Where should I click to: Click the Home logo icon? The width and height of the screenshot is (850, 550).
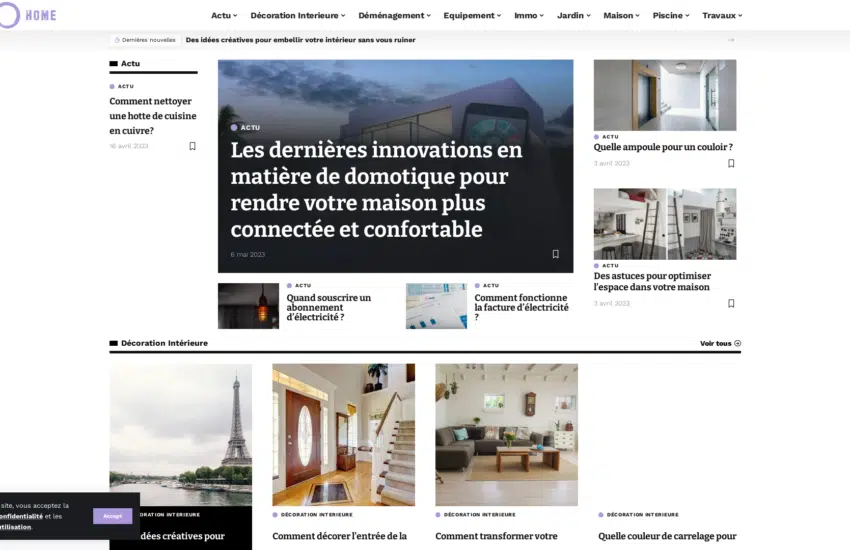tap(8, 15)
